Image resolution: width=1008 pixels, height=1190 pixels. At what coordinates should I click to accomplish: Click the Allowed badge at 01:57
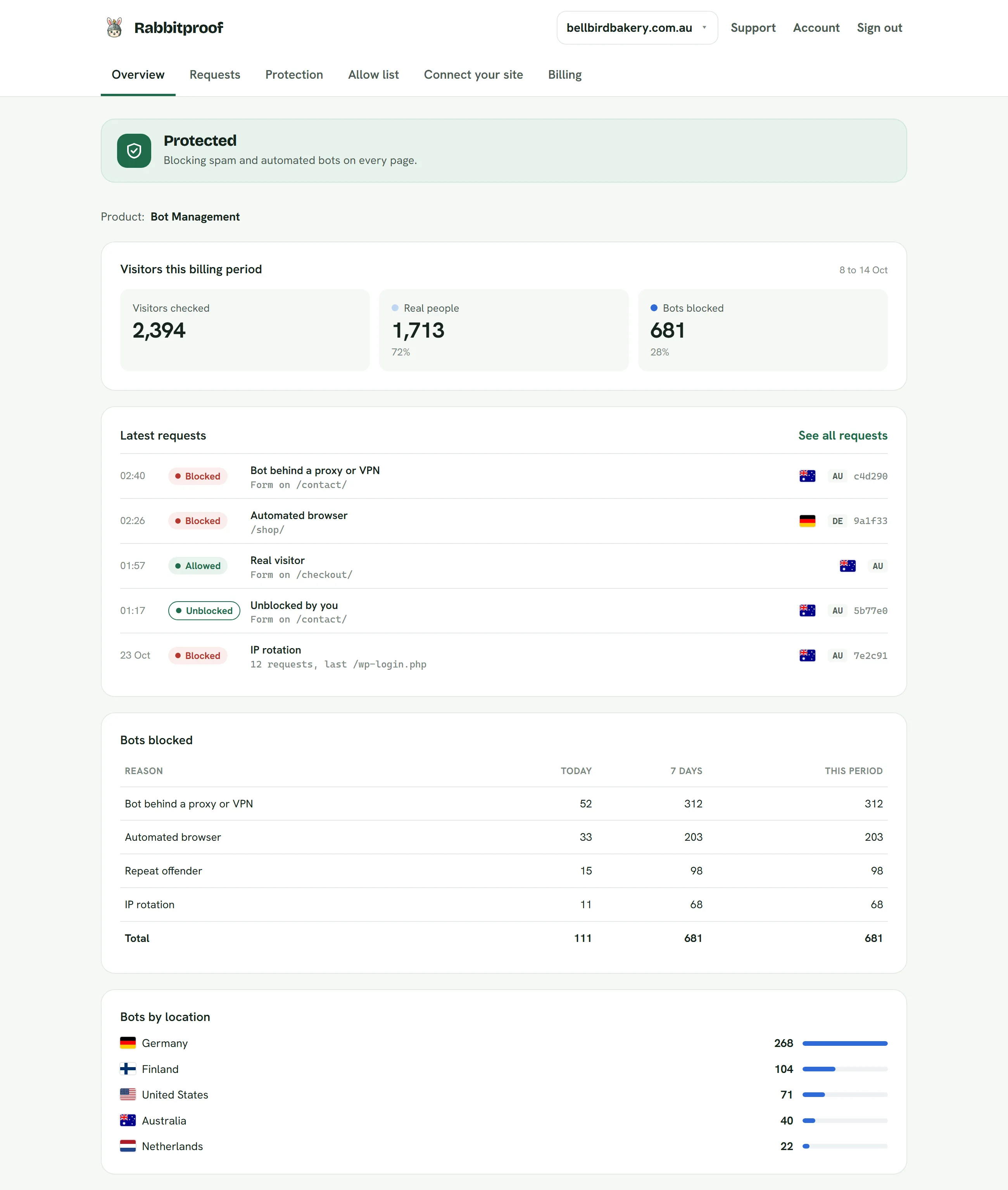198,566
